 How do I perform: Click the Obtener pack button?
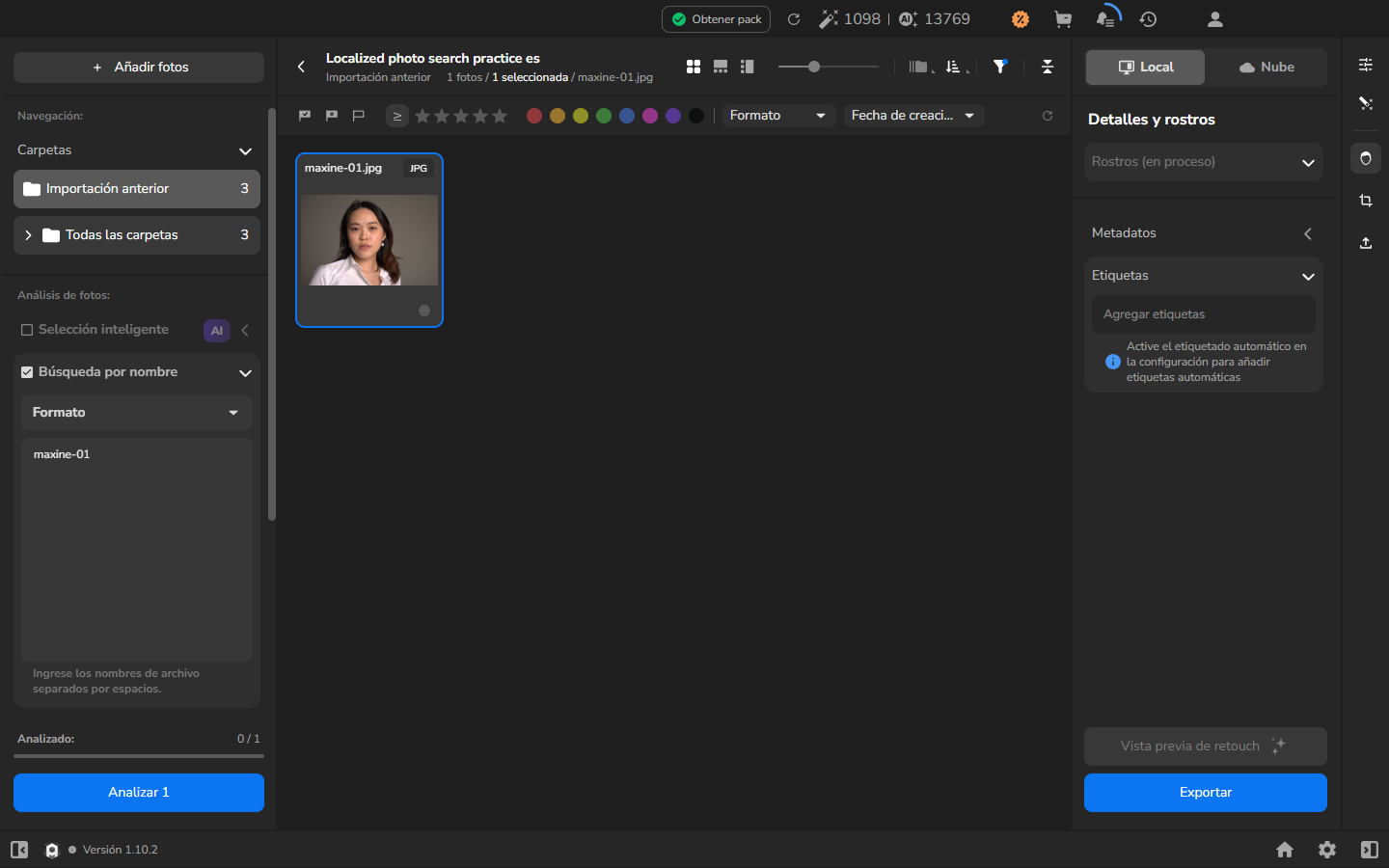pos(716,19)
